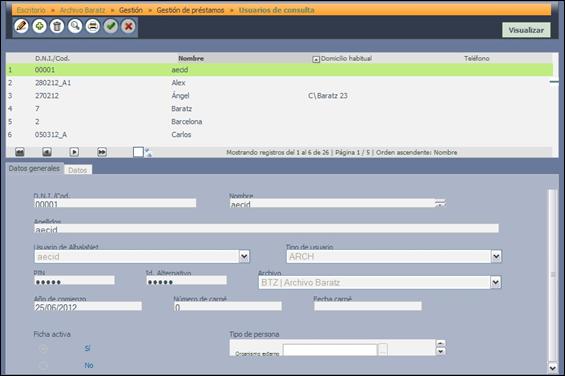Viewport: 565px width, 376px height.
Task: Click the code cell 280212_A1
Action: point(53,83)
